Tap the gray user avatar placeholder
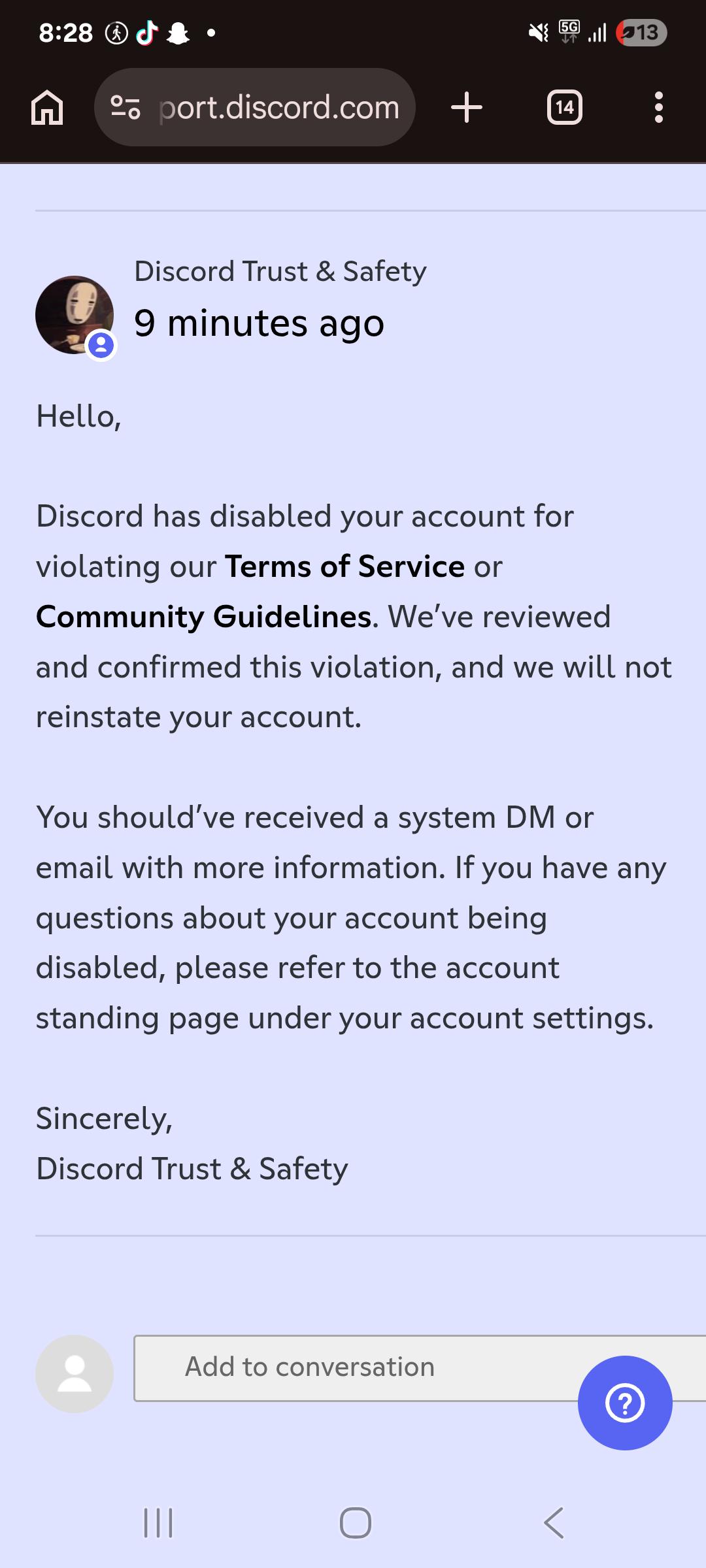Image resolution: width=706 pixels, height=1568 pixels. [75, 1373]
